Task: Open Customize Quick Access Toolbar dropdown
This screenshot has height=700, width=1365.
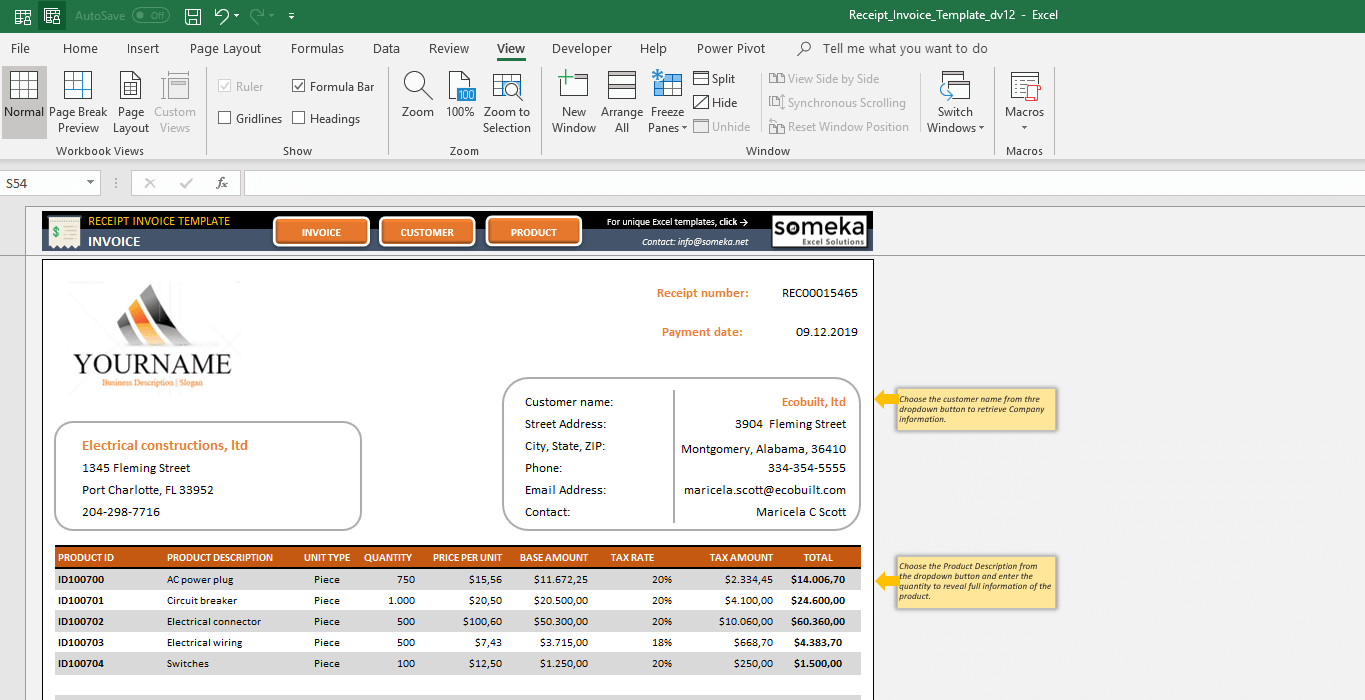Action: tap(291, 16)
